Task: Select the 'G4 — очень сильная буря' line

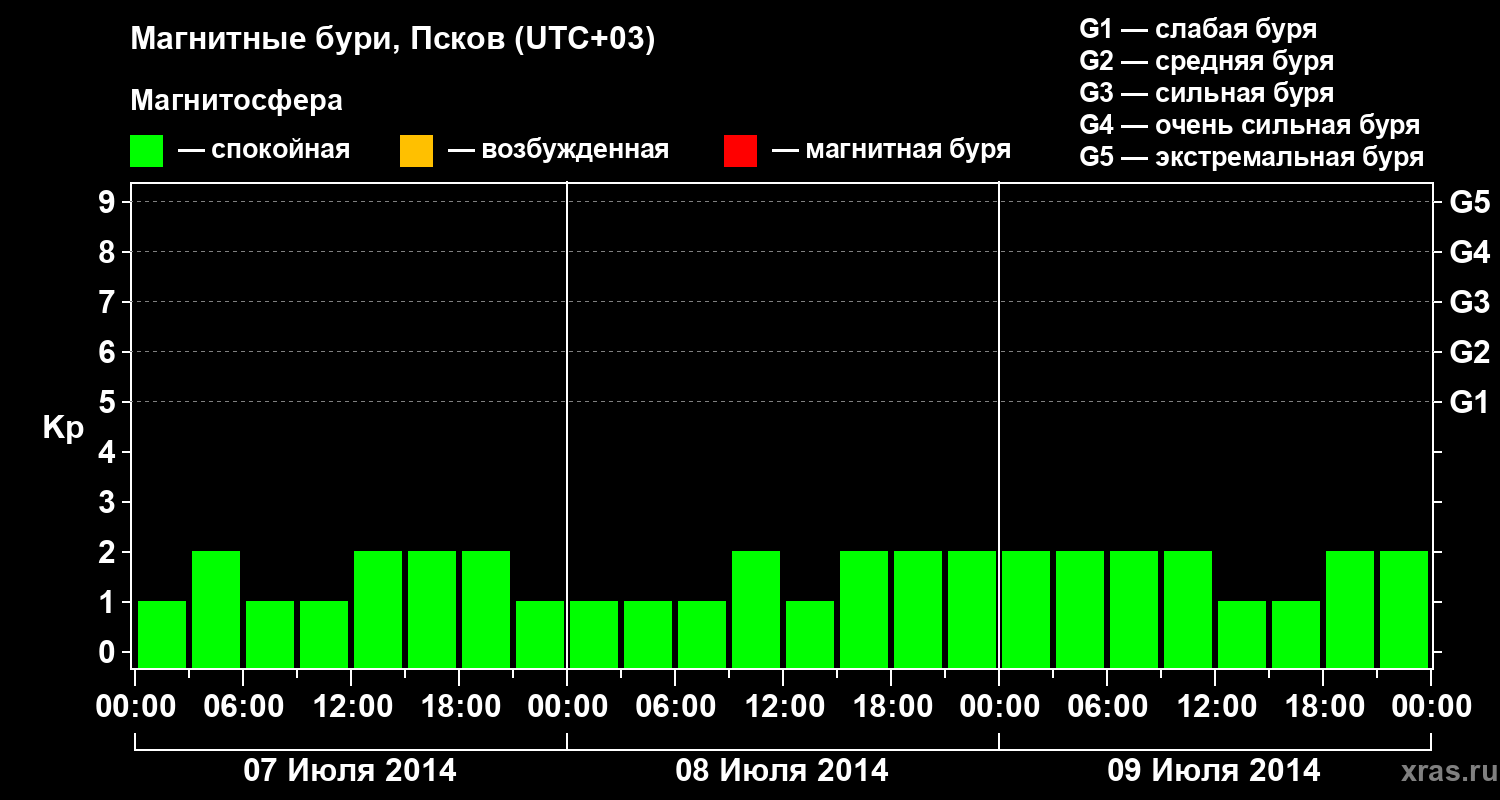Action: [1250, 125]
